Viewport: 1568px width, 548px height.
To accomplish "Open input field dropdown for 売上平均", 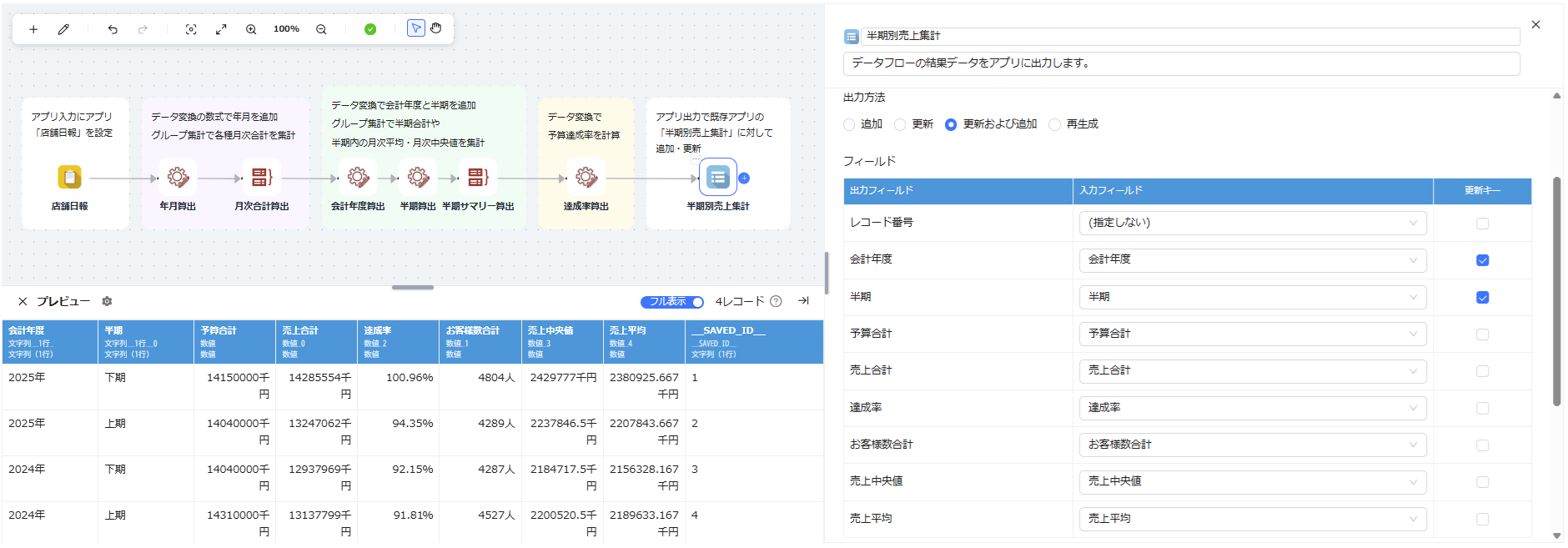I will 1253,519.
